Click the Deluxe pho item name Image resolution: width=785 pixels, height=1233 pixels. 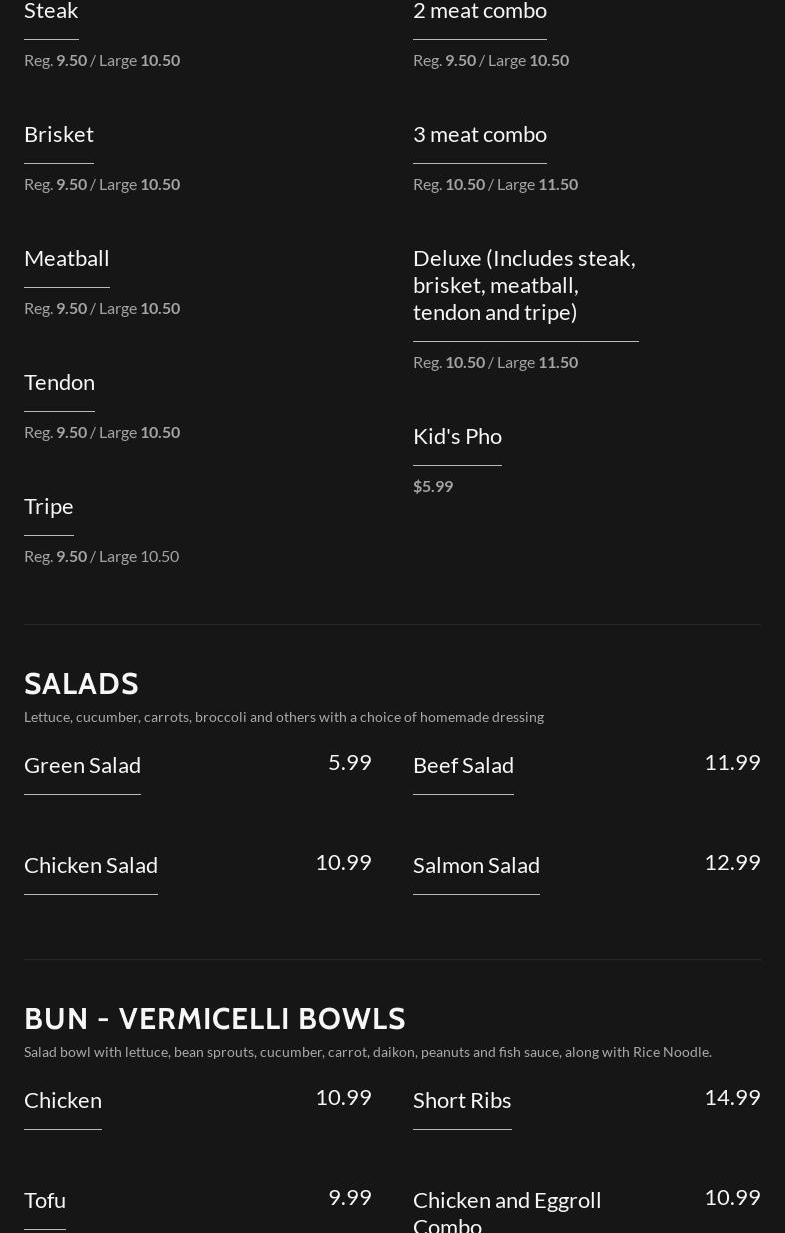pyautogui.click(x=524, y=285)
